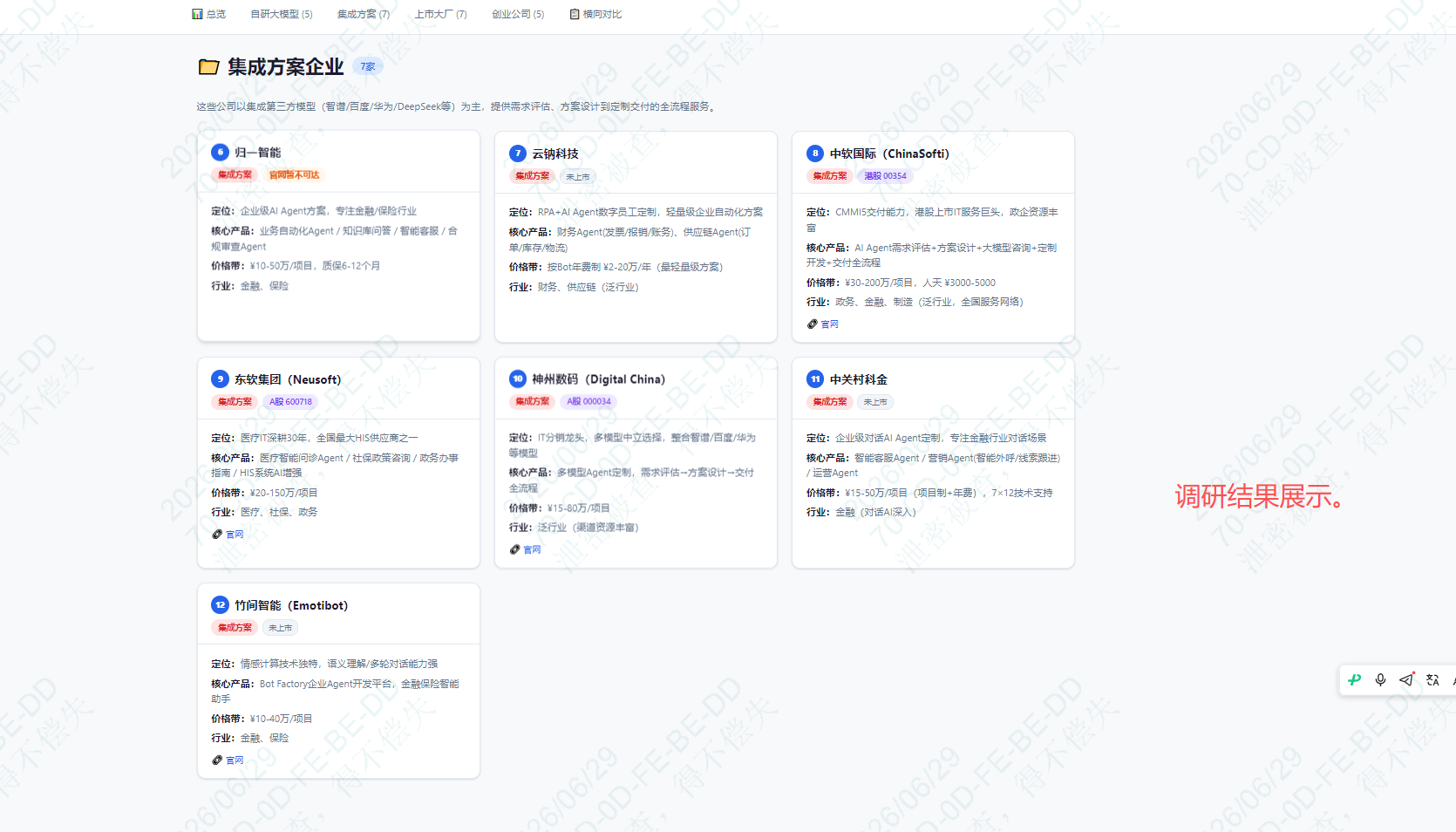Click number 6 badge on 归一智能 card
The image size is (1456, 832).
[x=220, y=152]
